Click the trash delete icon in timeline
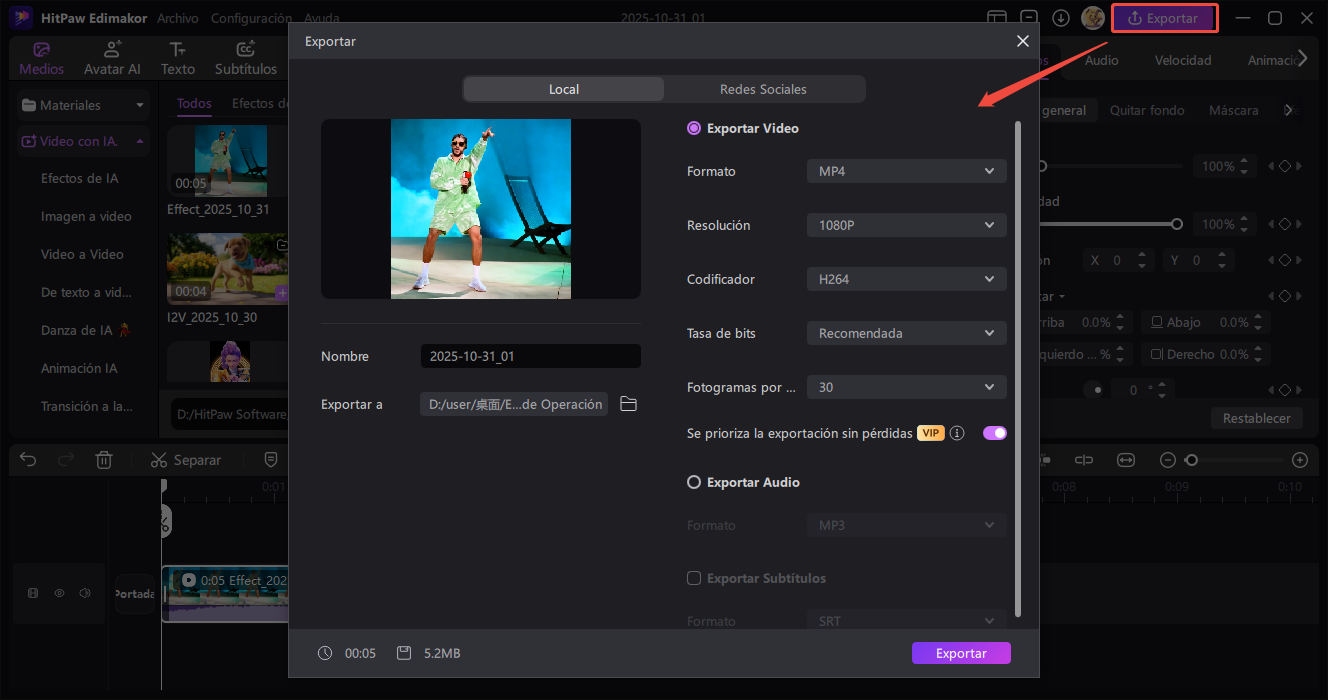 [104, 460]
